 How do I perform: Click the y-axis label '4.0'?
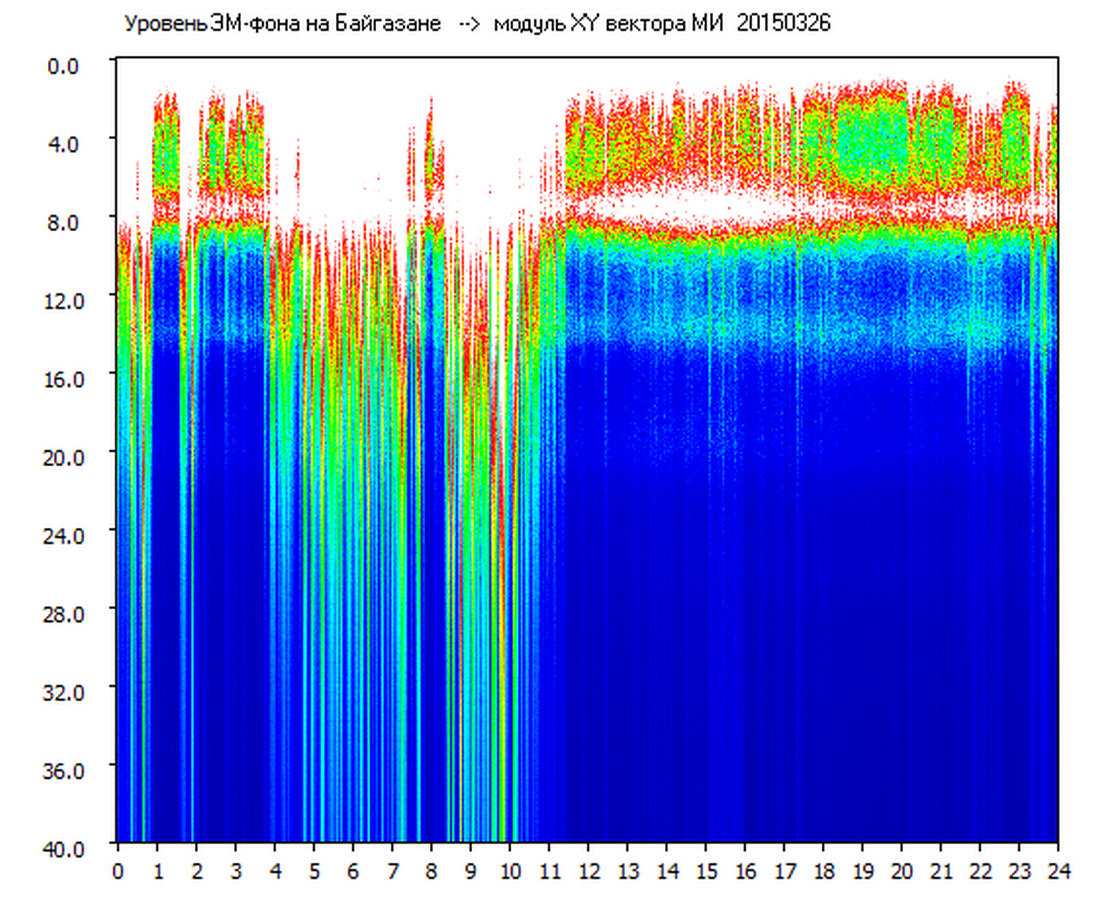(63, 145)
